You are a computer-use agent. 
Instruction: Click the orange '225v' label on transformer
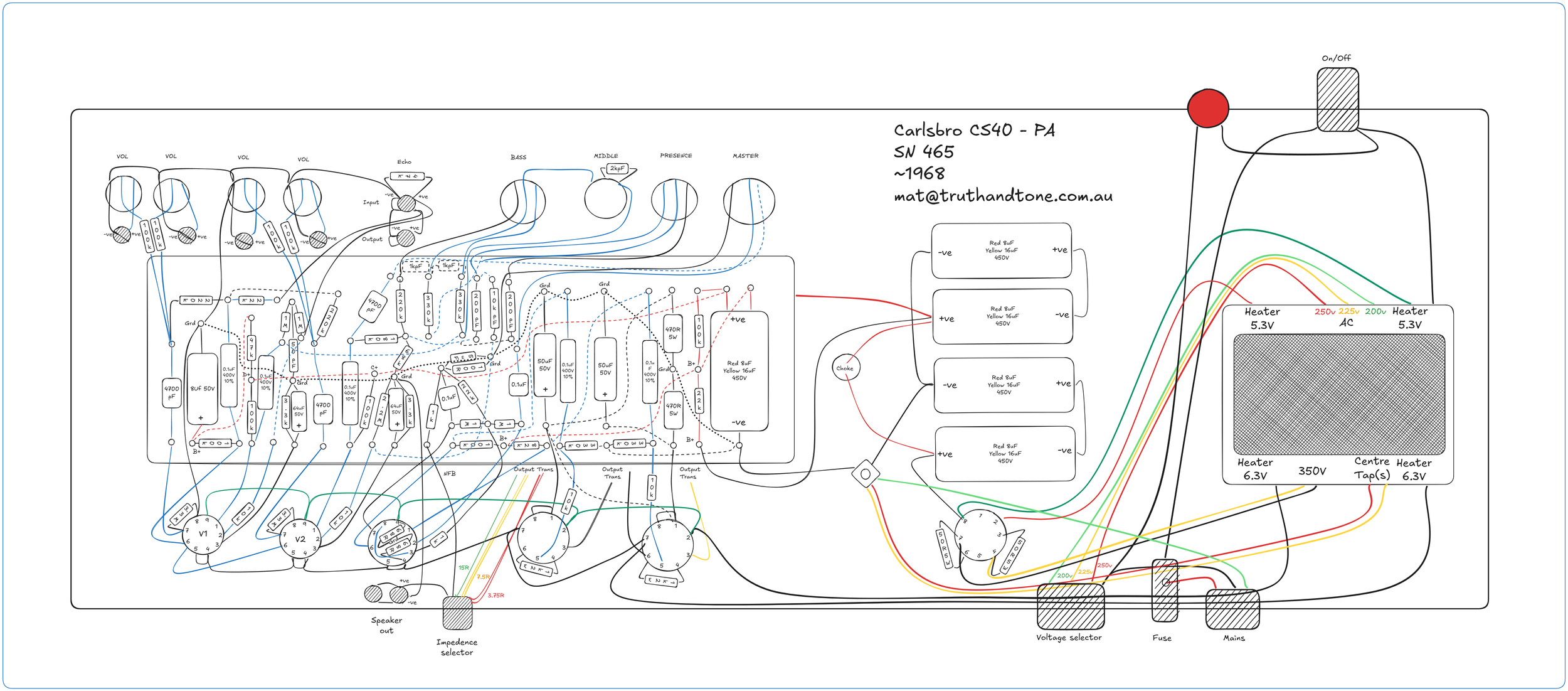click(x=1348, y=311)
